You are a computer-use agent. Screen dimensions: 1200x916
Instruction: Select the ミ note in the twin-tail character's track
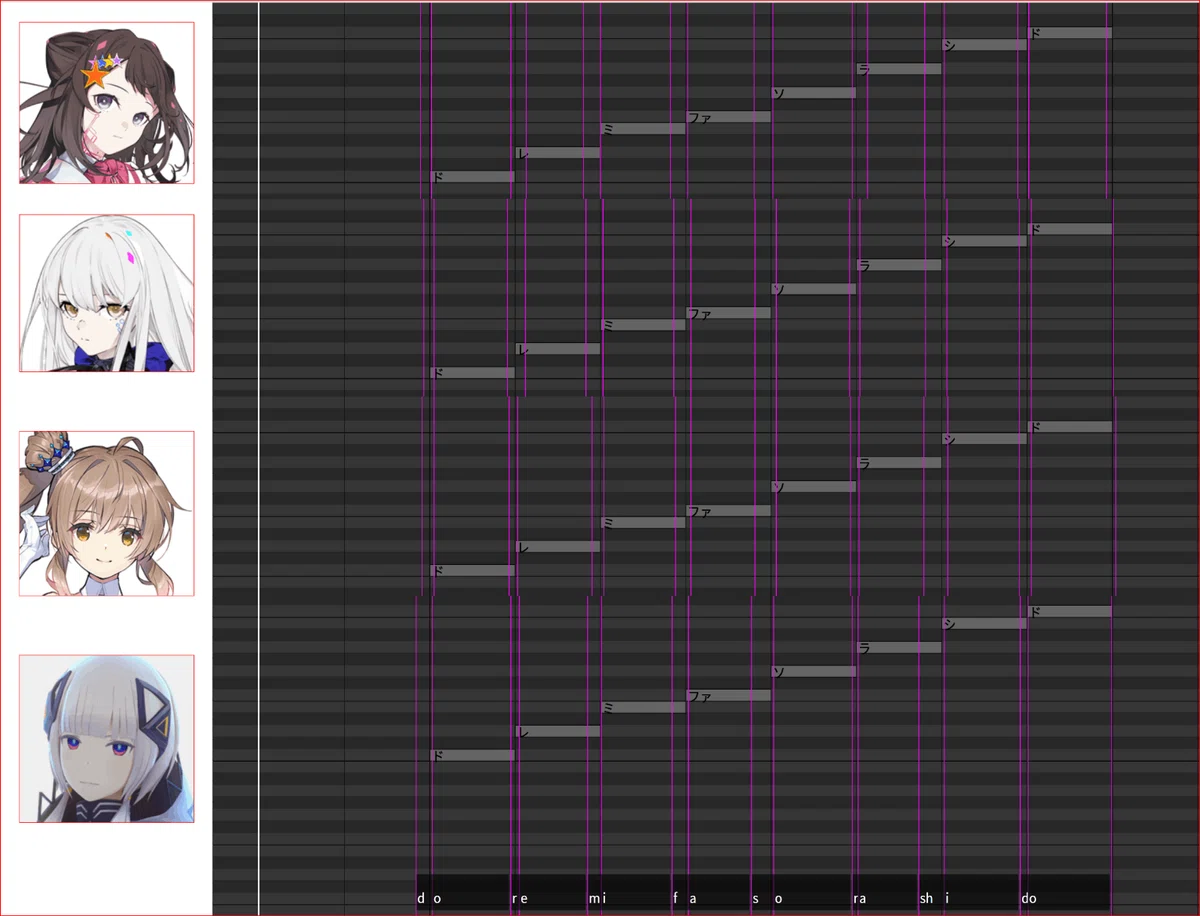point(643,523)
